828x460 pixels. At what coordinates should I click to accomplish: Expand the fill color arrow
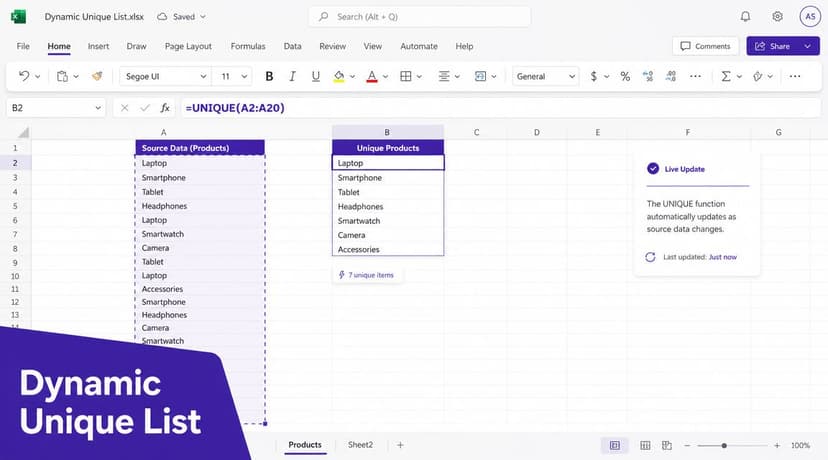pos(352,77)
